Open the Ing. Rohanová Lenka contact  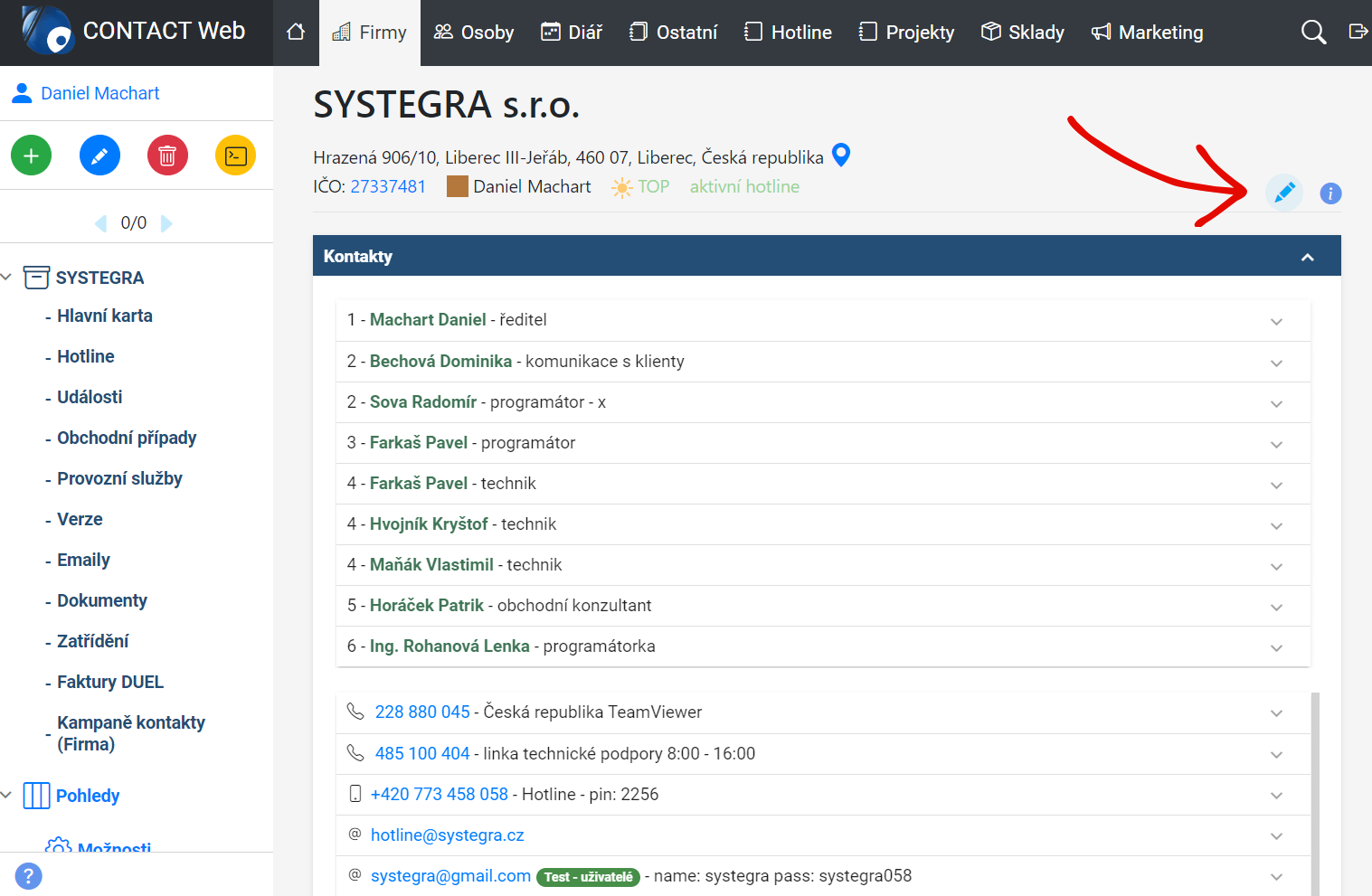coord(449,646)
